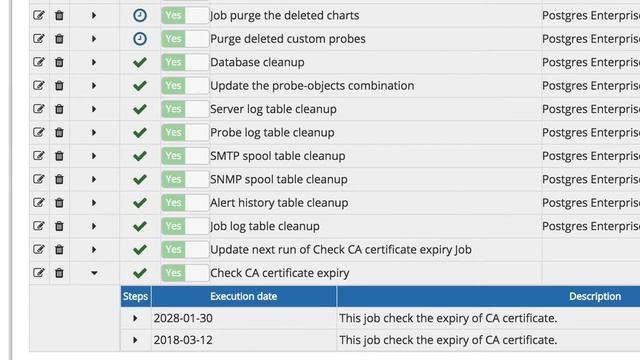640x360 pixels.
Task: Expand 'Alert history table cleanup' row
Action: pos(94,202)
